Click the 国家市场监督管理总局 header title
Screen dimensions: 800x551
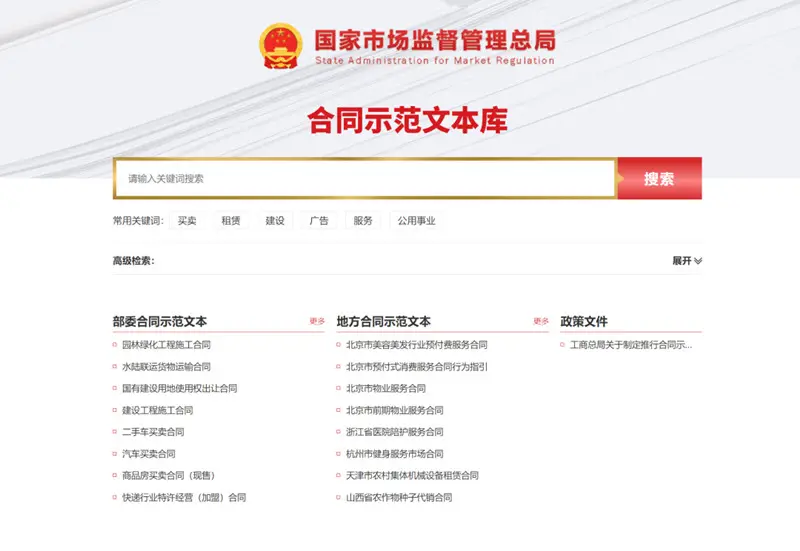click(x=435, y=40)
